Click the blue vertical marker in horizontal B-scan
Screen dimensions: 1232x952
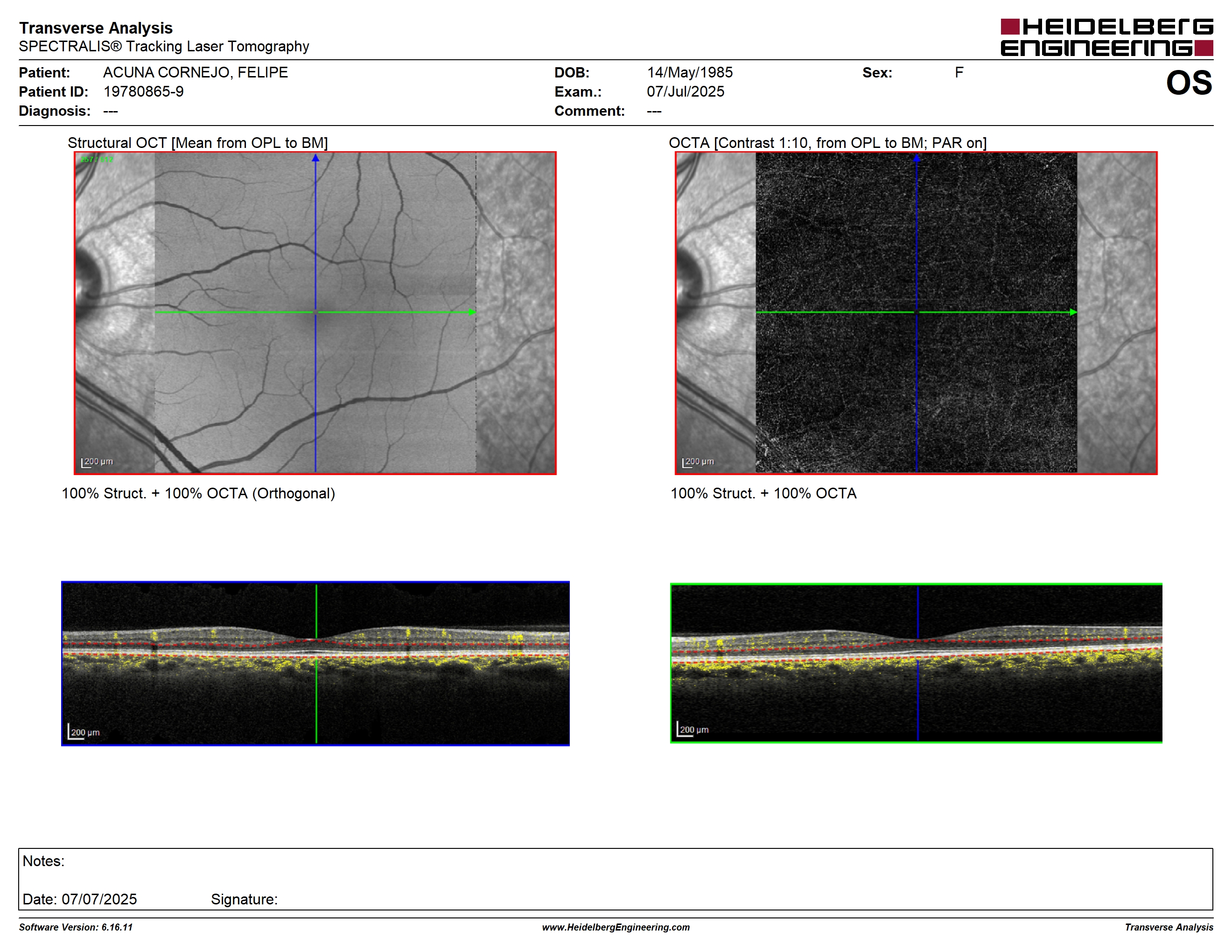(918, 663)
